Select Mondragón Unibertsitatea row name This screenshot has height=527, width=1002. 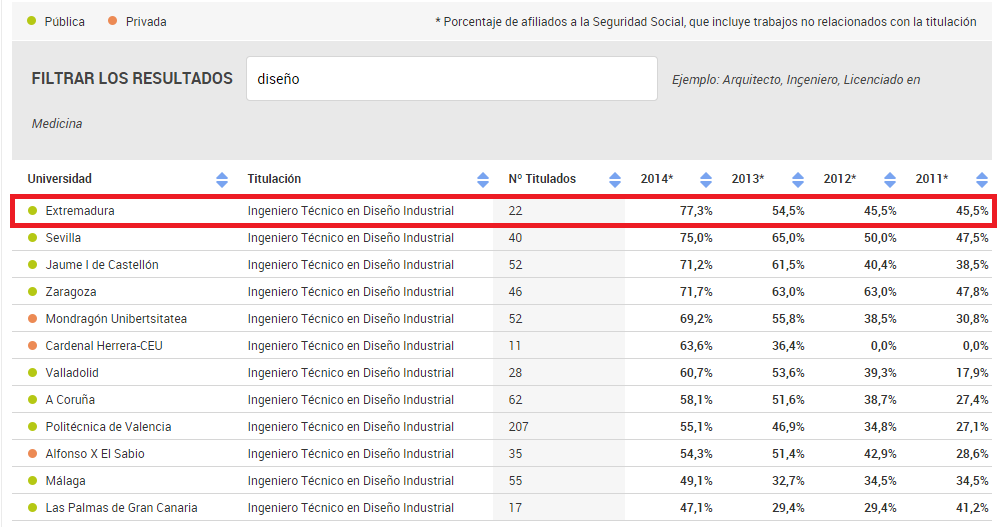pos(116,319)
